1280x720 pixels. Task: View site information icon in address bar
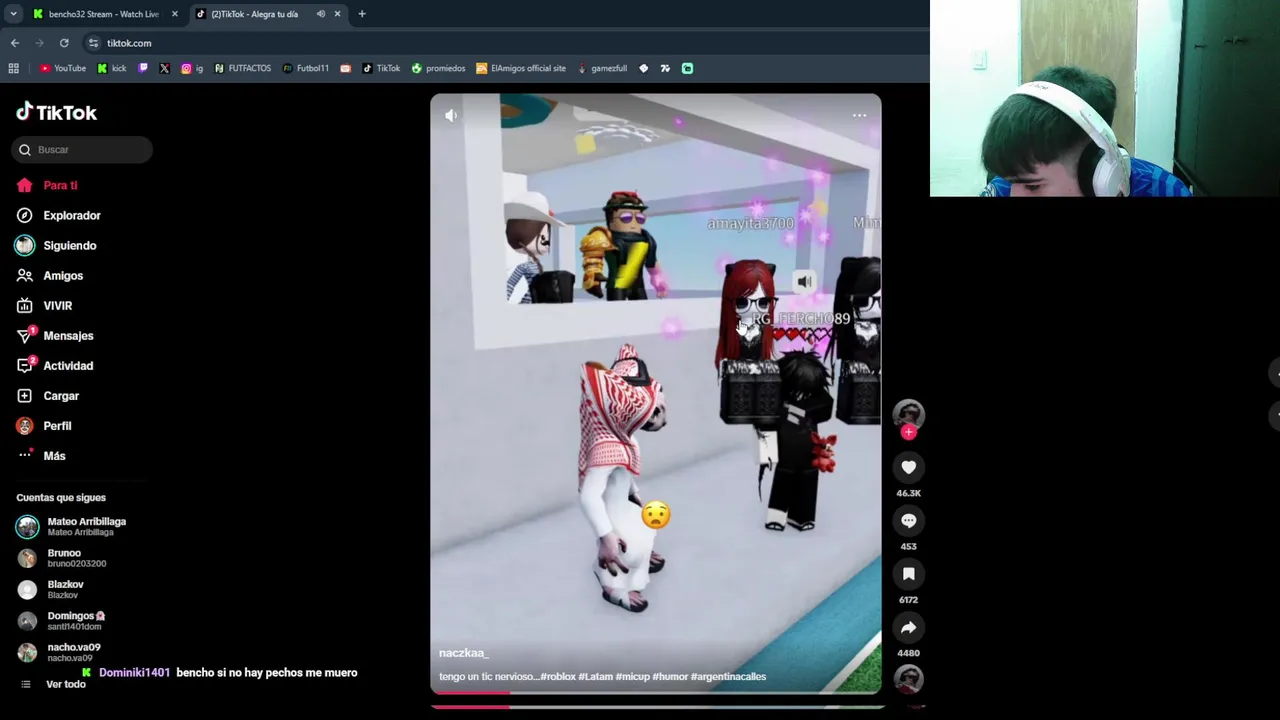coord(93,43)
